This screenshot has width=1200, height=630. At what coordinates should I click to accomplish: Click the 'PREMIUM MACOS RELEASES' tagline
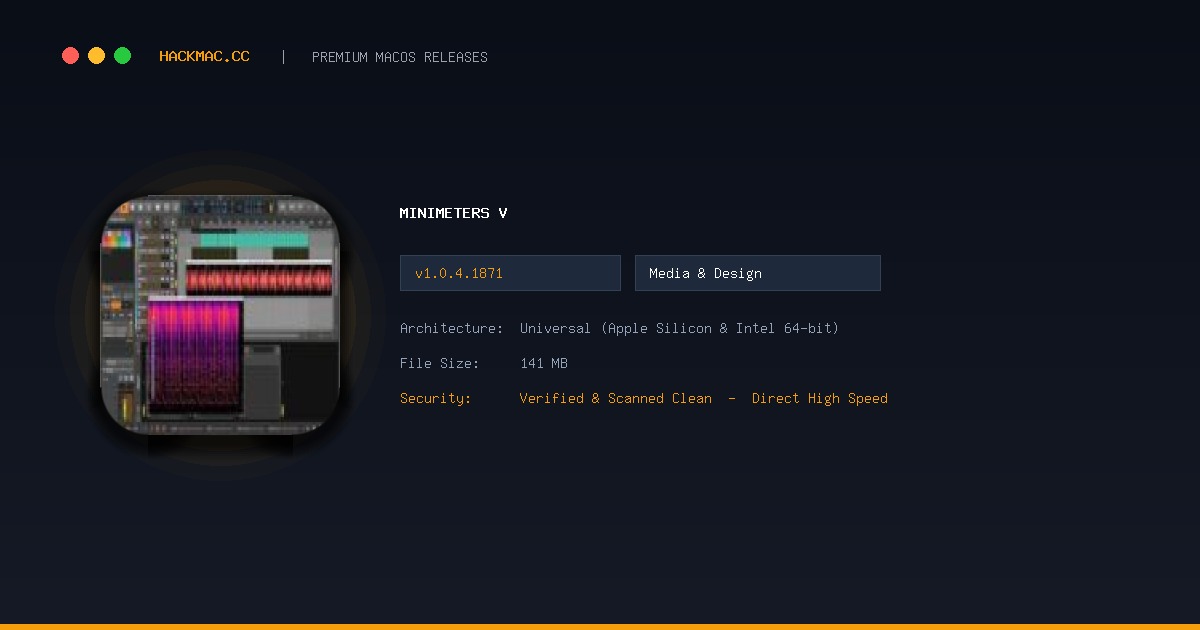(400, 57)
